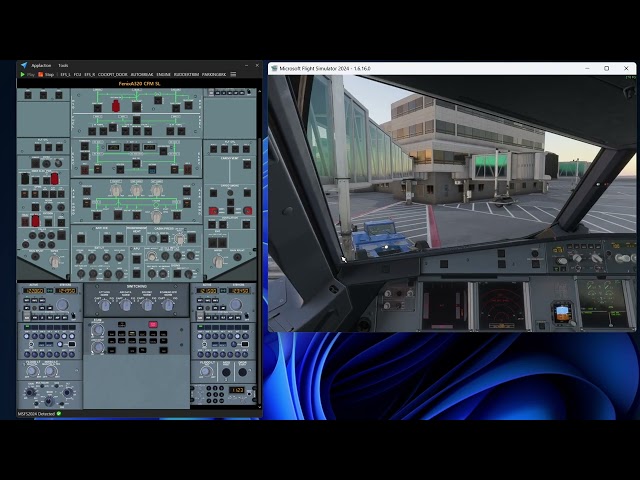
Task: Expand the toolbar overflow hamburger menu
Action: pos(233,74)
